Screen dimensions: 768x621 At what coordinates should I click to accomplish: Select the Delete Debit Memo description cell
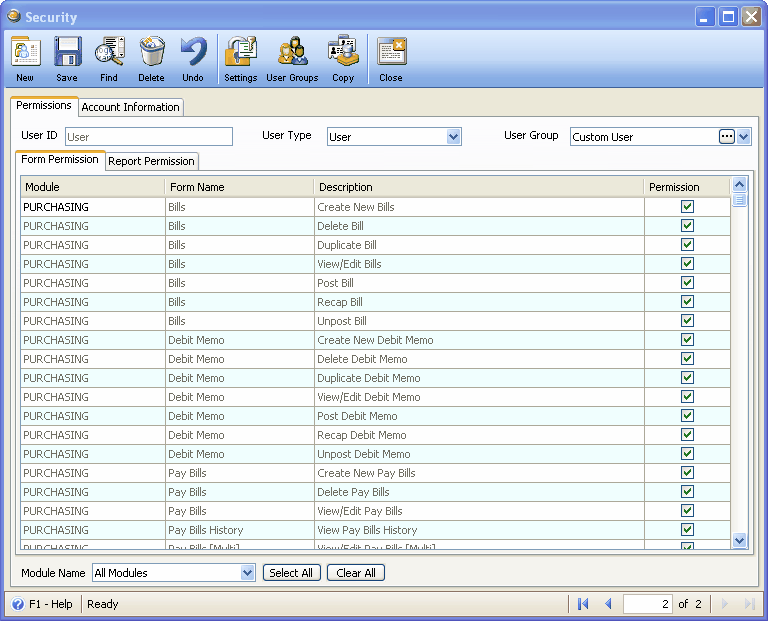point(479,359)
